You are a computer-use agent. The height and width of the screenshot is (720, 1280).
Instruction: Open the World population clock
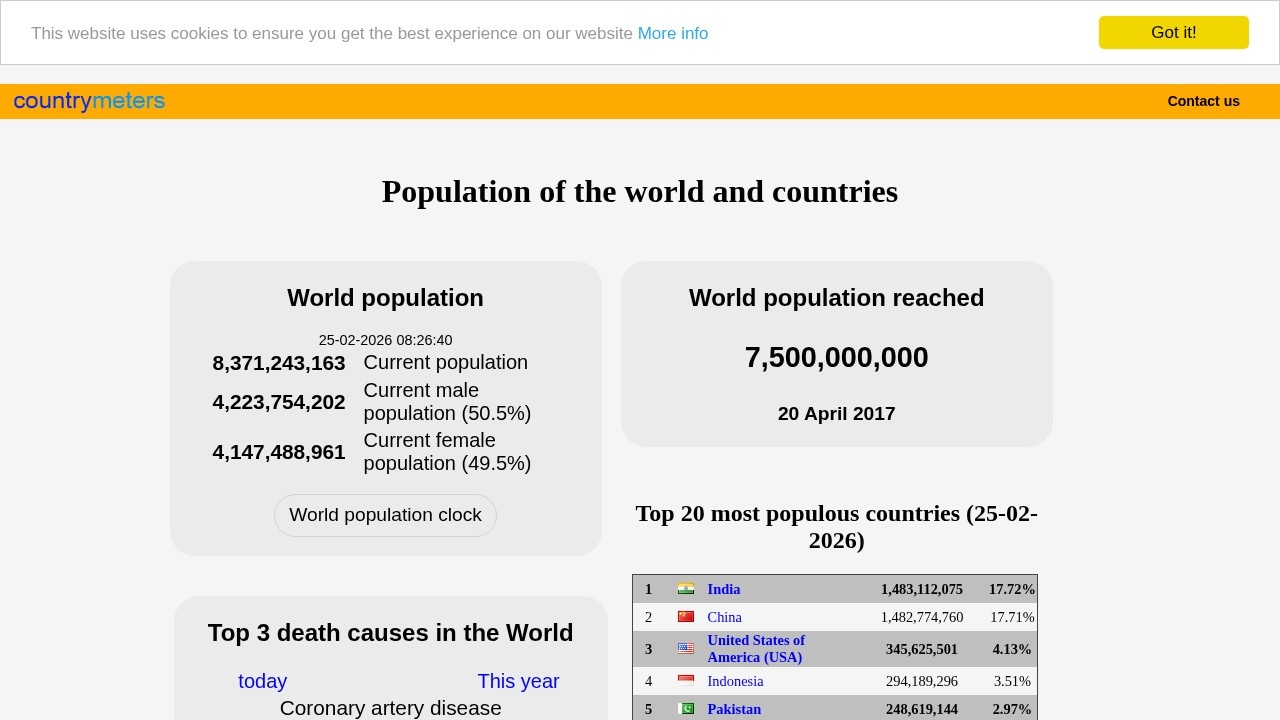385,515
